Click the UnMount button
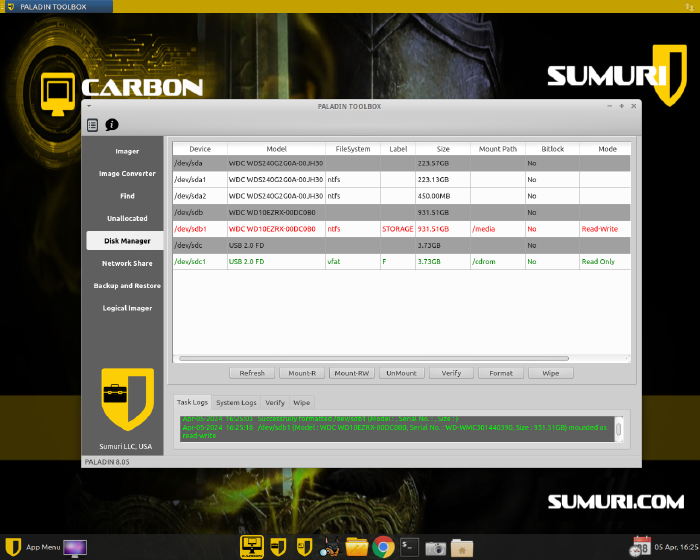Screen dimensions: 700x560 coord(401,373)
